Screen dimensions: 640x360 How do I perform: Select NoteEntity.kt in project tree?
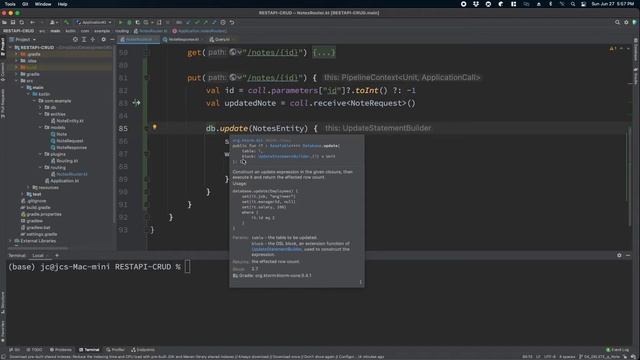click(x=67, y=121)
